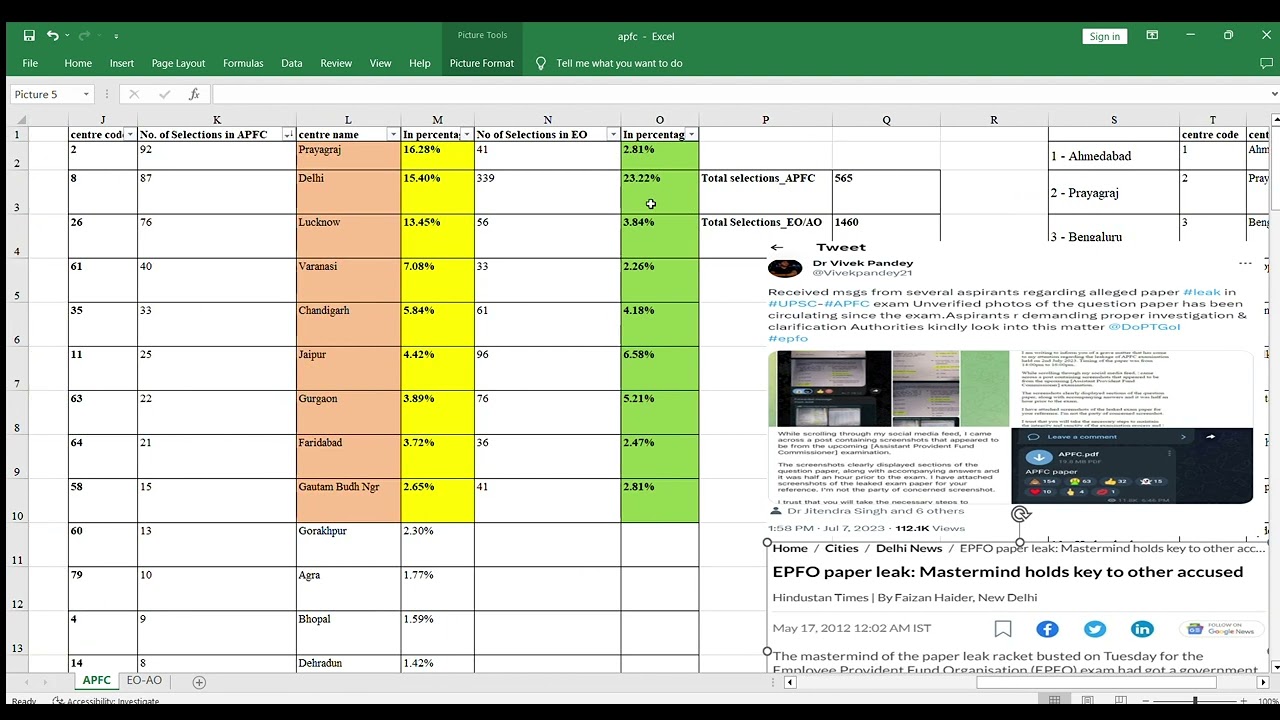Open filter dropdown for green In percentage column O
This screenshot has width=1280, height=720.
pos(691,134)
